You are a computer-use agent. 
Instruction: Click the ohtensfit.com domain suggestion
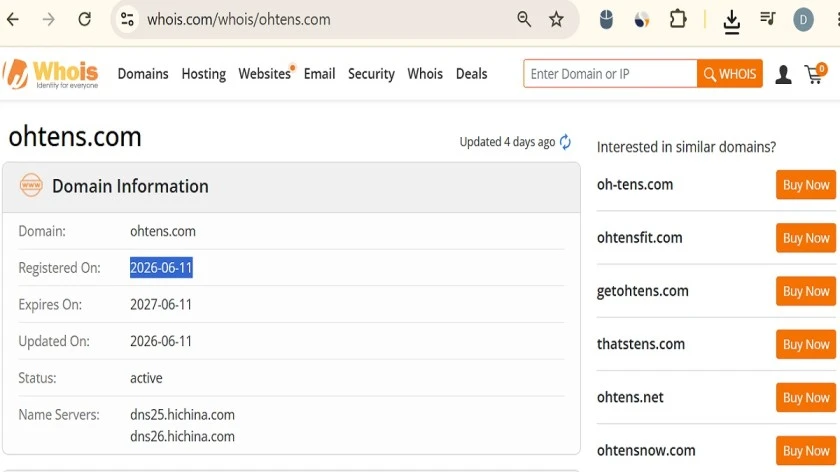(x=640, y=238)
